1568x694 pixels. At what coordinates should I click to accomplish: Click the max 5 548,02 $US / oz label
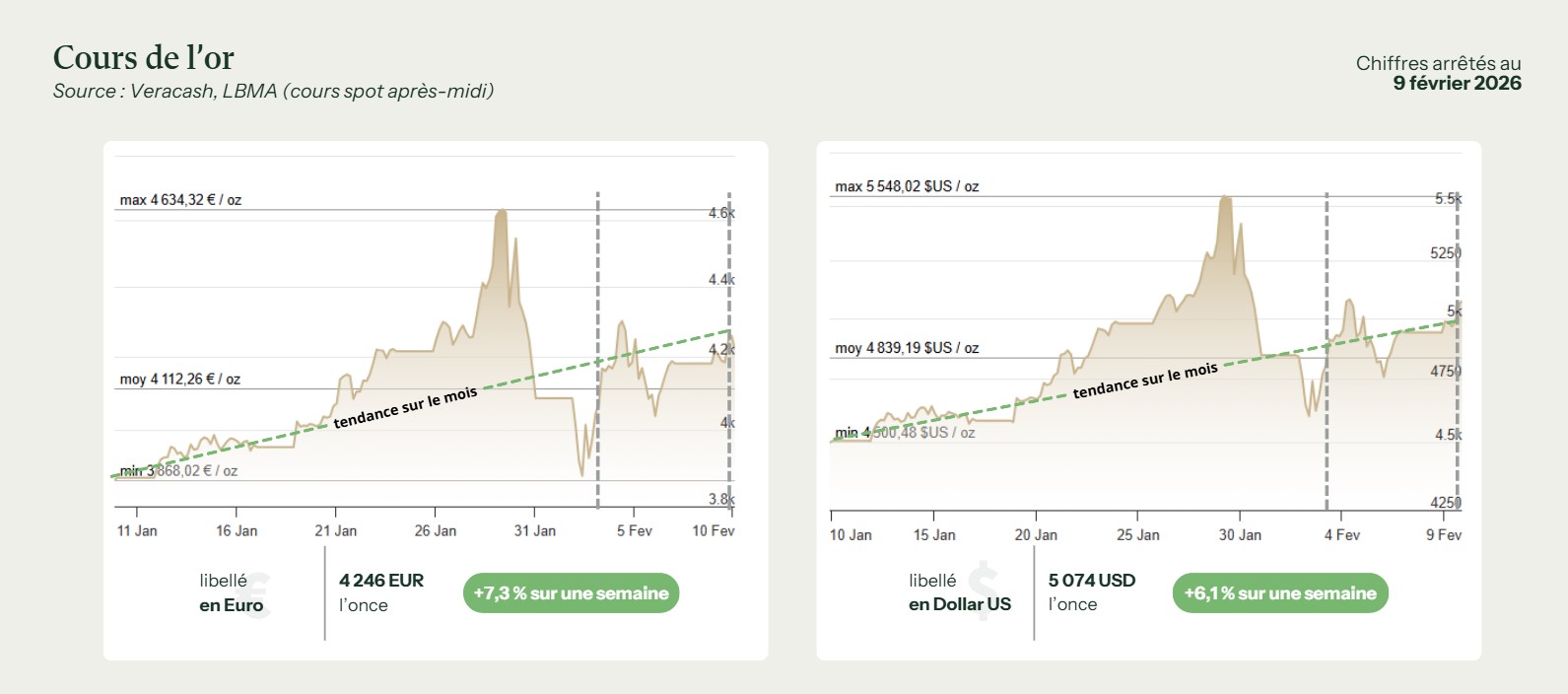tap(907, 186)
